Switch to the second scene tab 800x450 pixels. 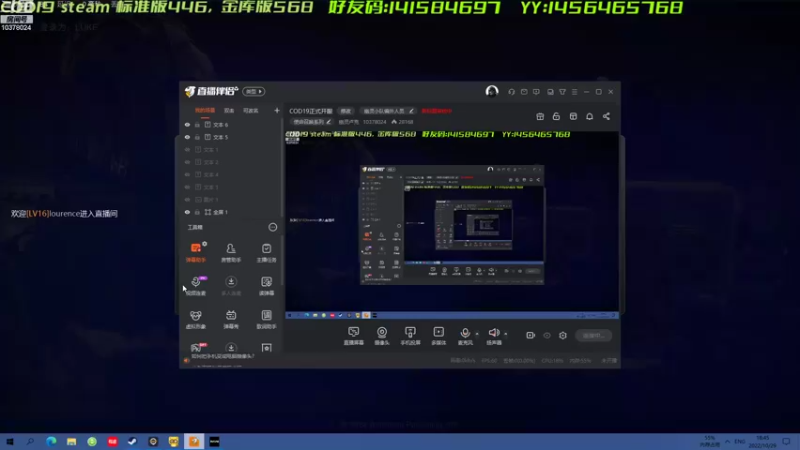click(x=229, y=111)
